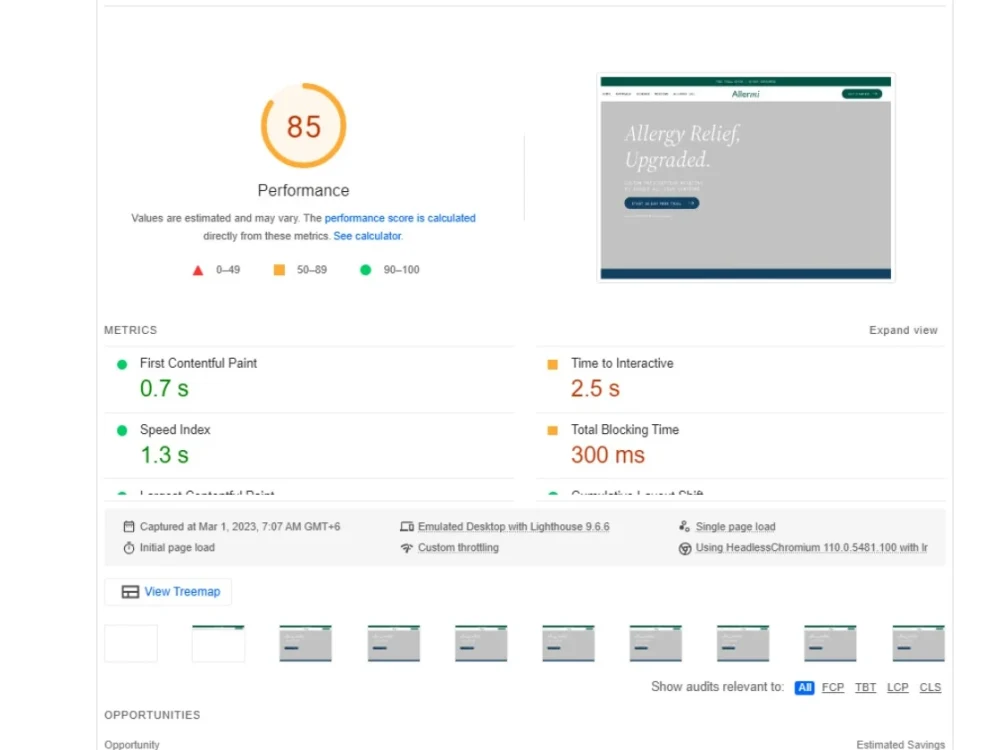Select the All audits filter
The width and height of the screenshot is (1000, 750).
804,688
